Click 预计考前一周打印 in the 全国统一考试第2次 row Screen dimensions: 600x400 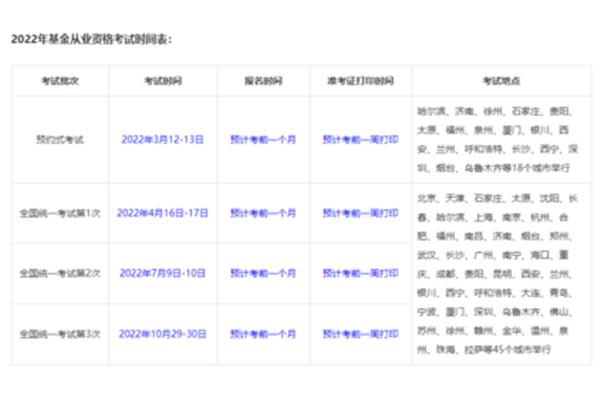360,273
